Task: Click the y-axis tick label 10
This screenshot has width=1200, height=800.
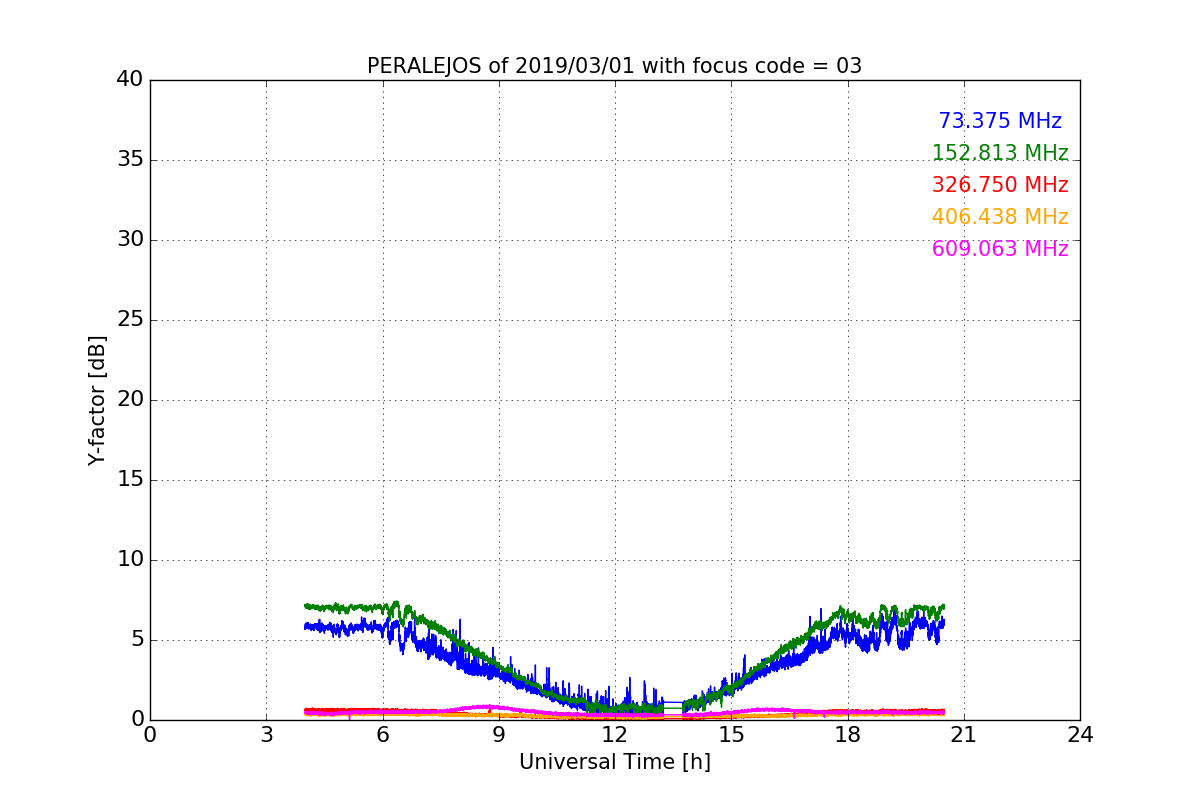Action: coord(130,559)
